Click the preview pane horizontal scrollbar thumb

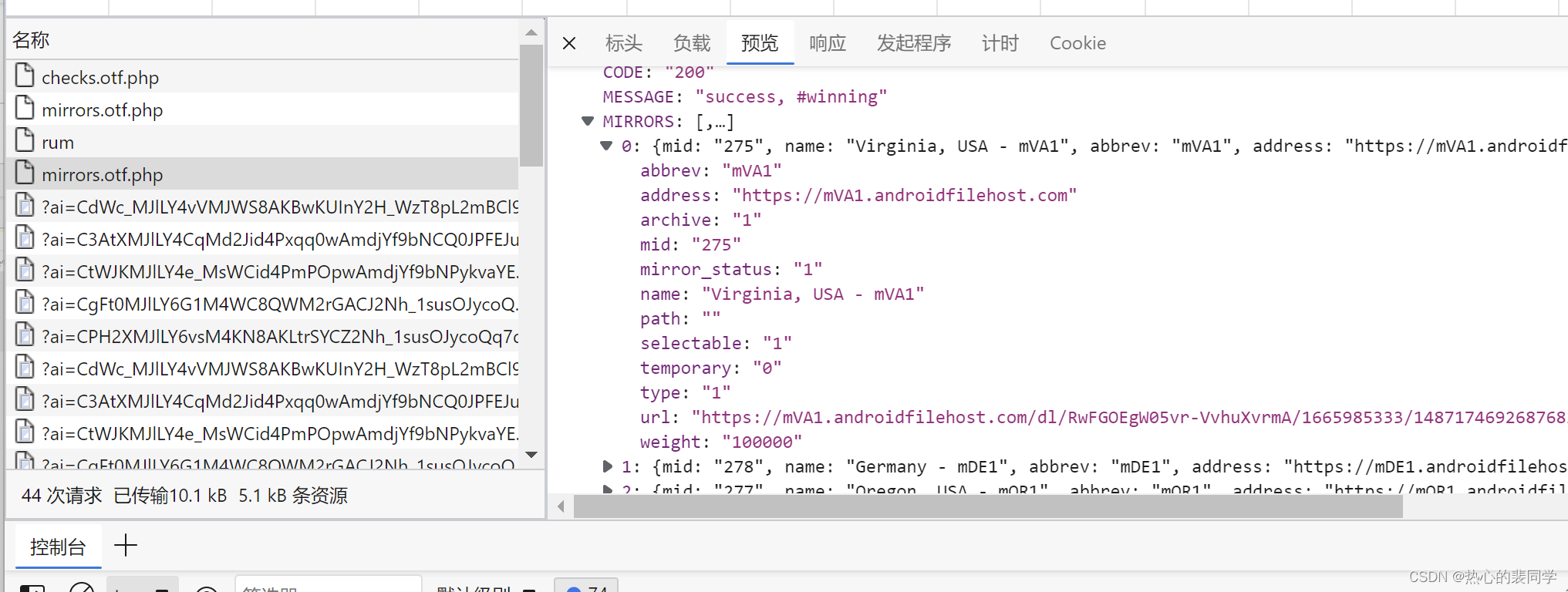988,506
